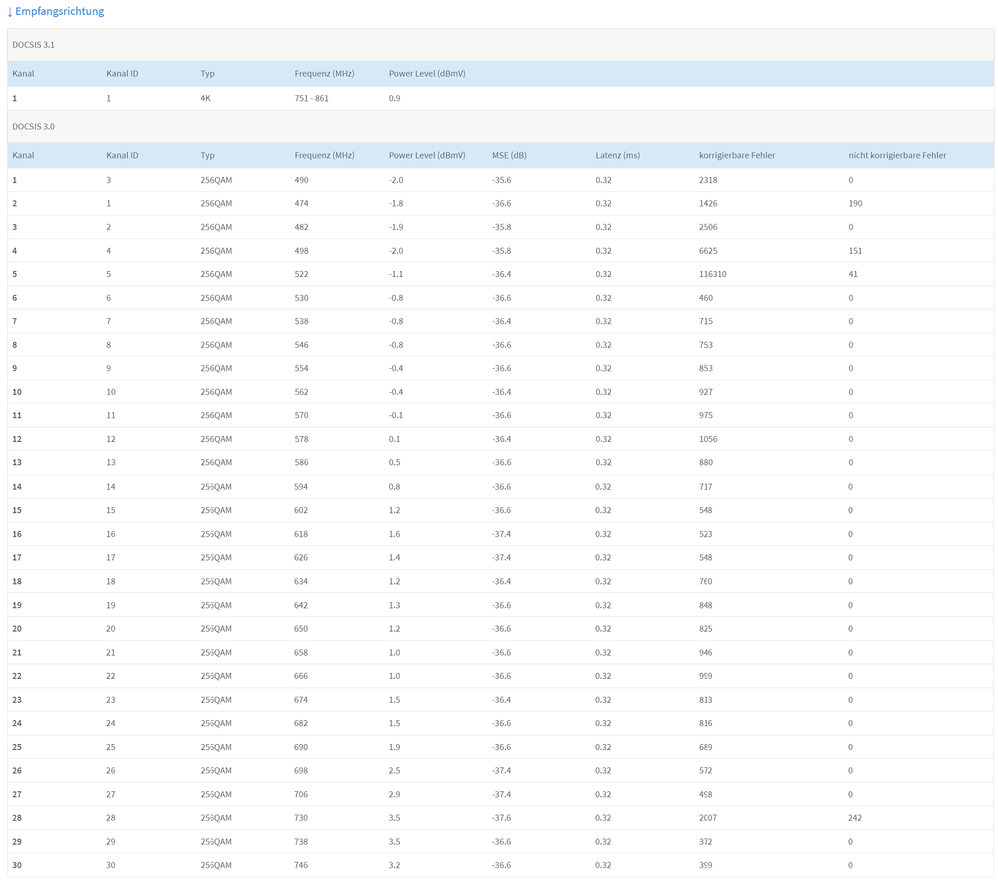The width and height of the screenshot is (998, 880).
Task: Click correctable errors value 2318
Action: pos(708,180)
